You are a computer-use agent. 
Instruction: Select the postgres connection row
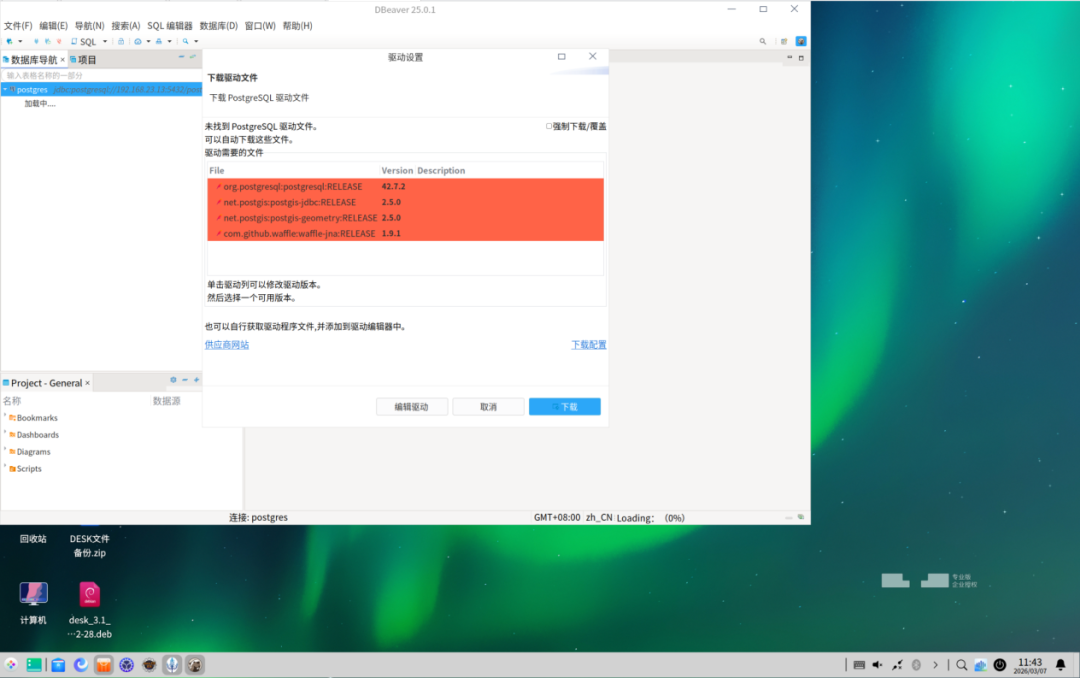[101, 90]
